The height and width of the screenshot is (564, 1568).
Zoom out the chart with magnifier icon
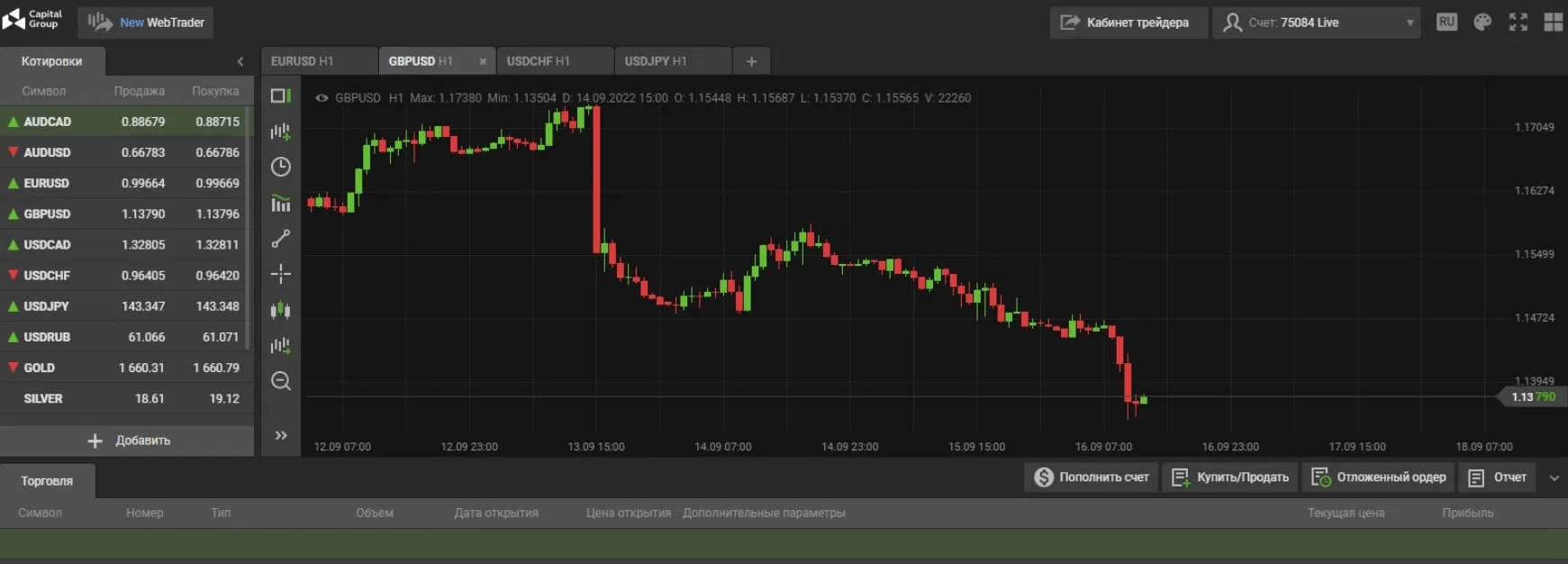pos(281,381)
